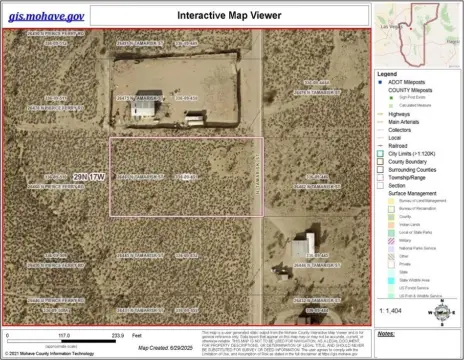
Task: Click the Mohave County Information Technology copyright
Action: [49, 354]
